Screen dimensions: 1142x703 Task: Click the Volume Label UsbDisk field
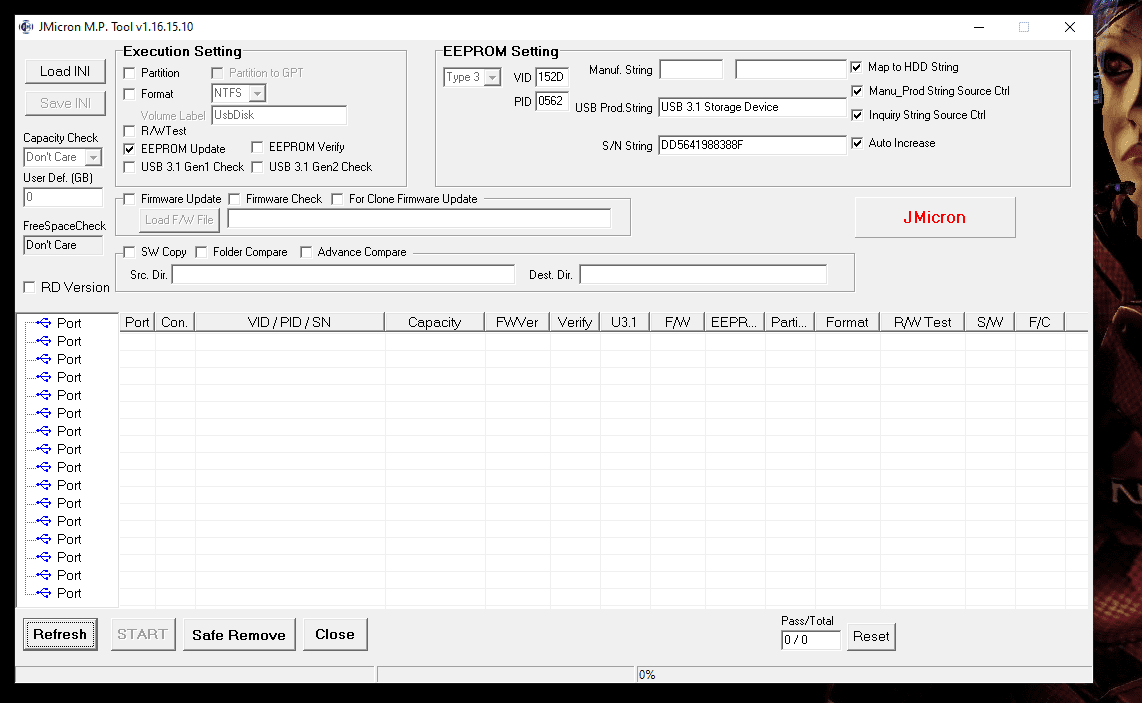[x=278, y=115]
